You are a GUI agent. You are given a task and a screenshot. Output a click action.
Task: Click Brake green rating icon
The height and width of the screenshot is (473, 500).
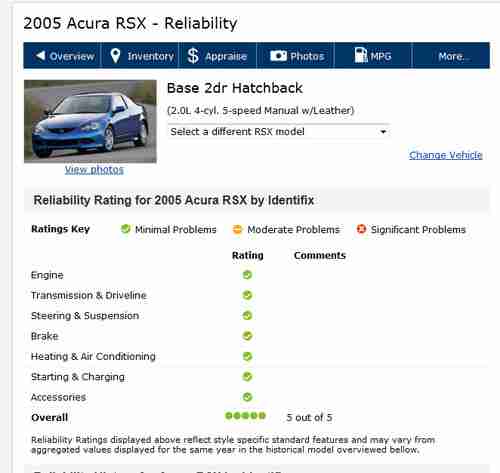[x=247, y=336]
